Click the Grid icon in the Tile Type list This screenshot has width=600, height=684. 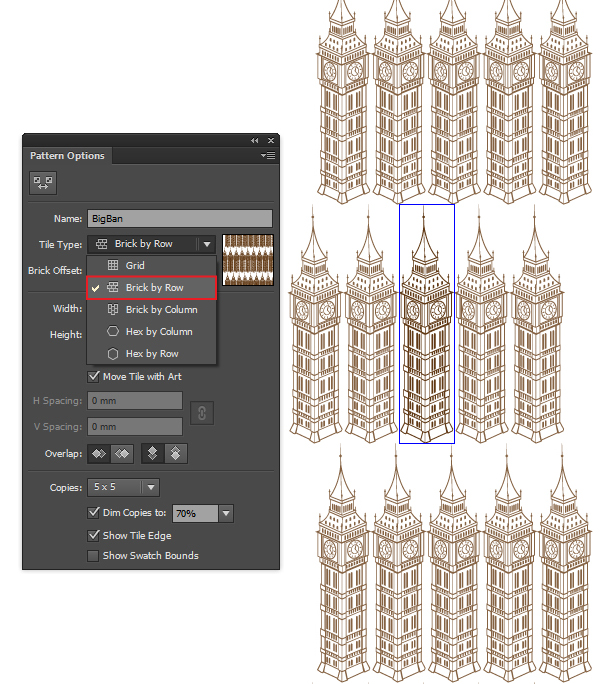(x=113, y=265)
